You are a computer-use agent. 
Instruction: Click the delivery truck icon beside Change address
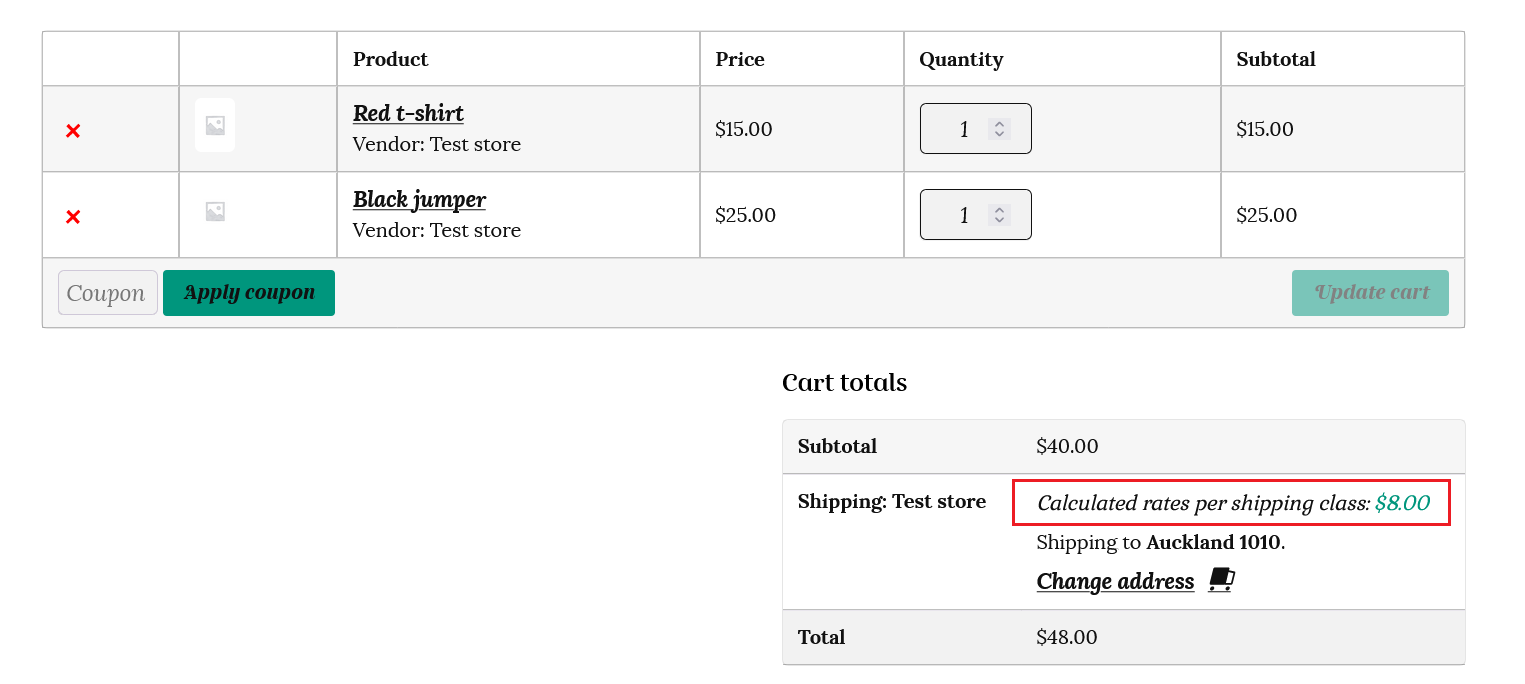[x=1221, y=580]
